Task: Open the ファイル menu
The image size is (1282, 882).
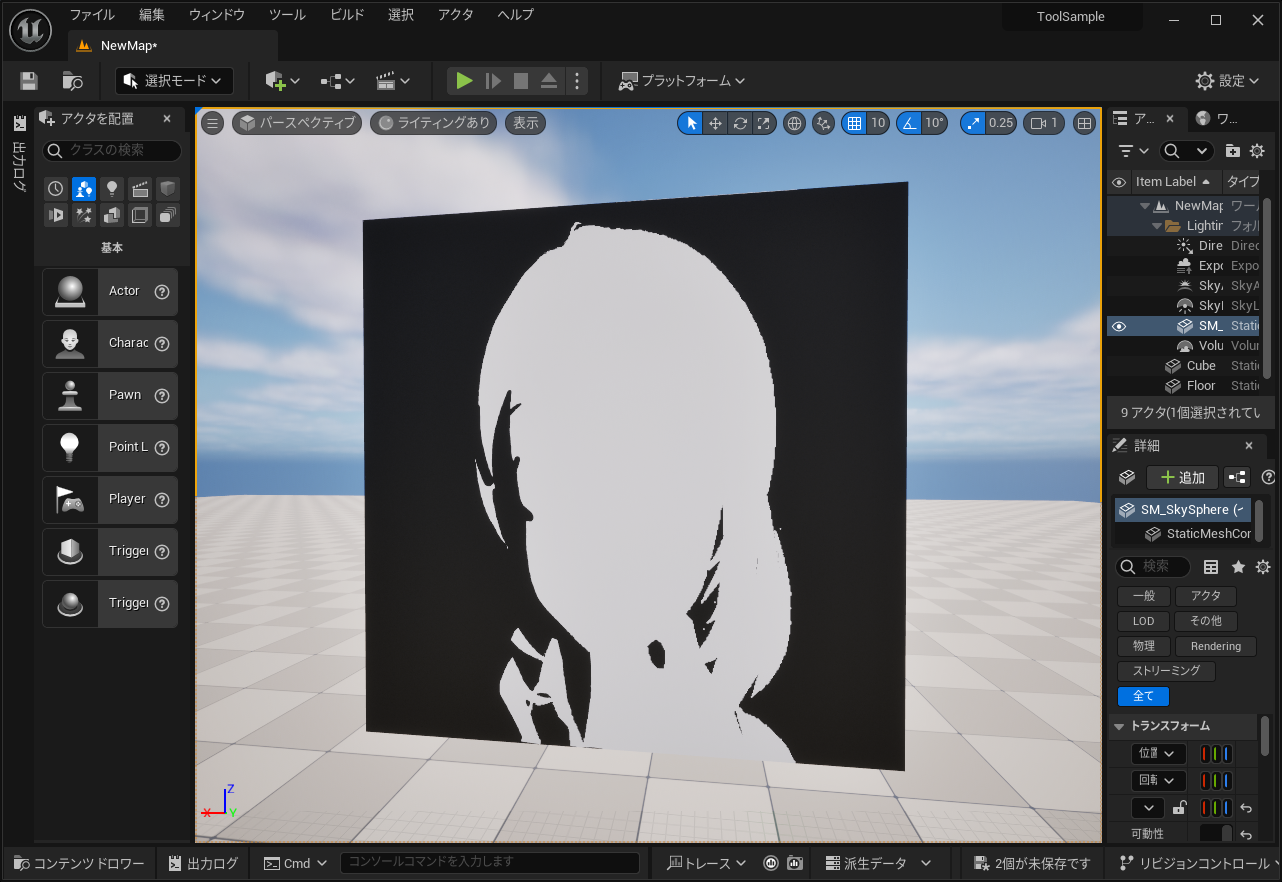Action: (92, 15)
